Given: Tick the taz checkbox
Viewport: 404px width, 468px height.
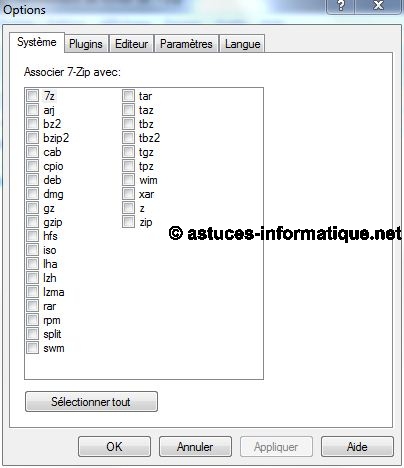Looking at the screenshot, I should (128, 110).
